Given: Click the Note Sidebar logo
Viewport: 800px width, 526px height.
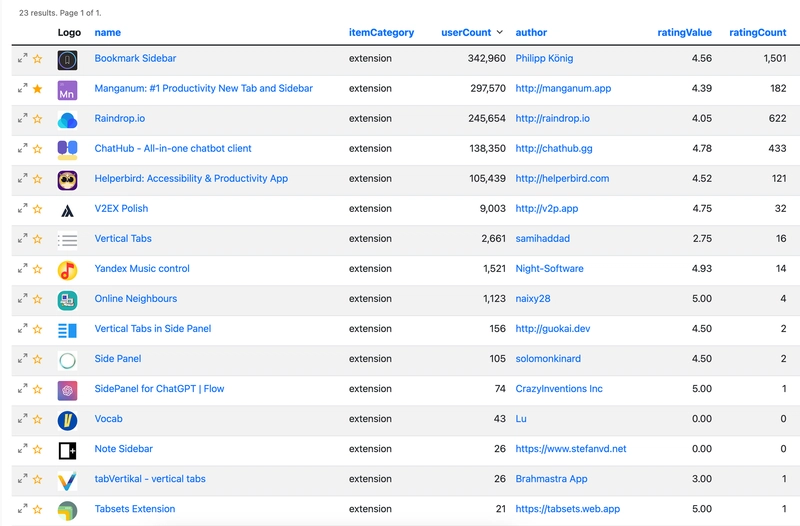Looking at the screenshot, I should click(67, 451).
